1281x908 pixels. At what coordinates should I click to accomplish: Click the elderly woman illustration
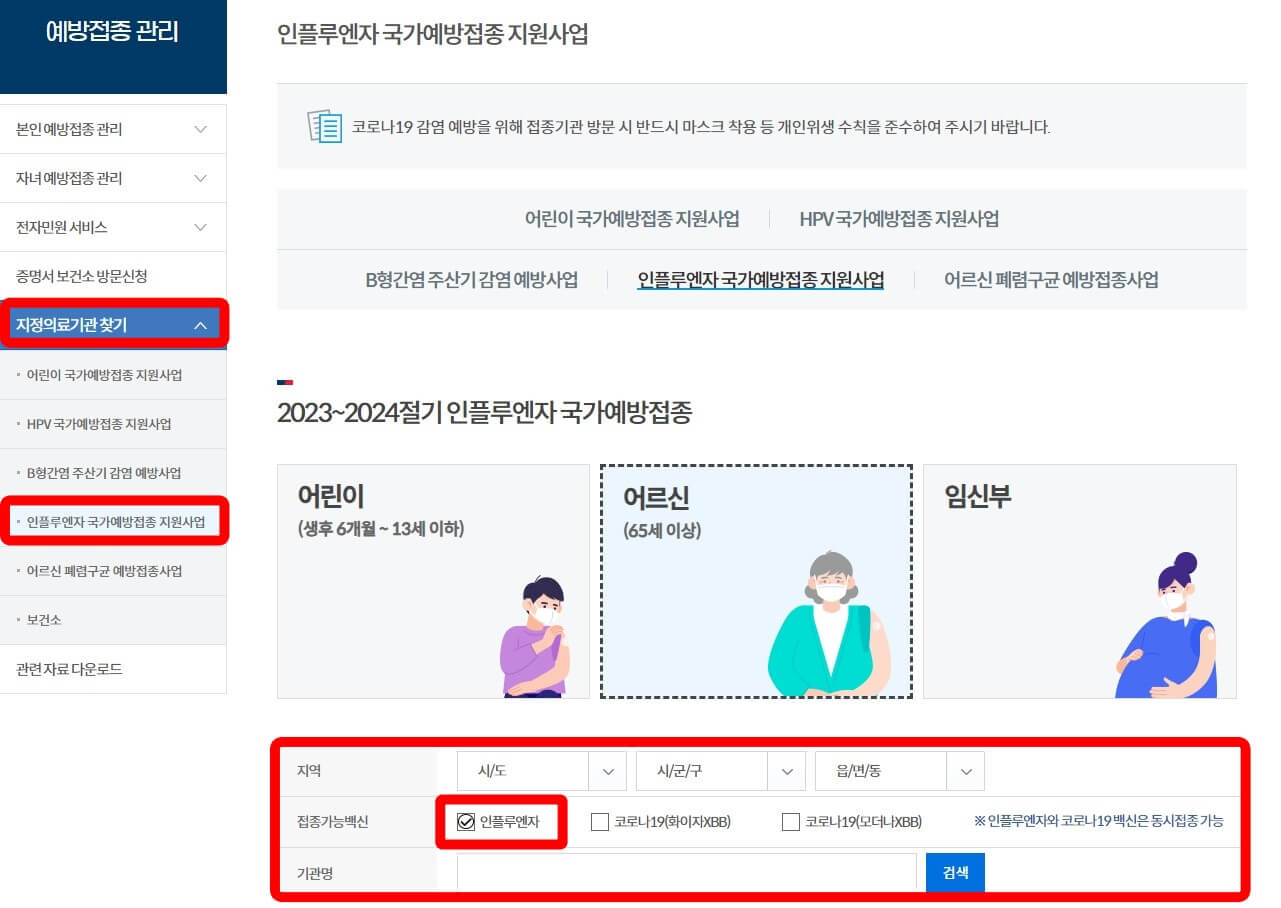(x=829, y=623)
